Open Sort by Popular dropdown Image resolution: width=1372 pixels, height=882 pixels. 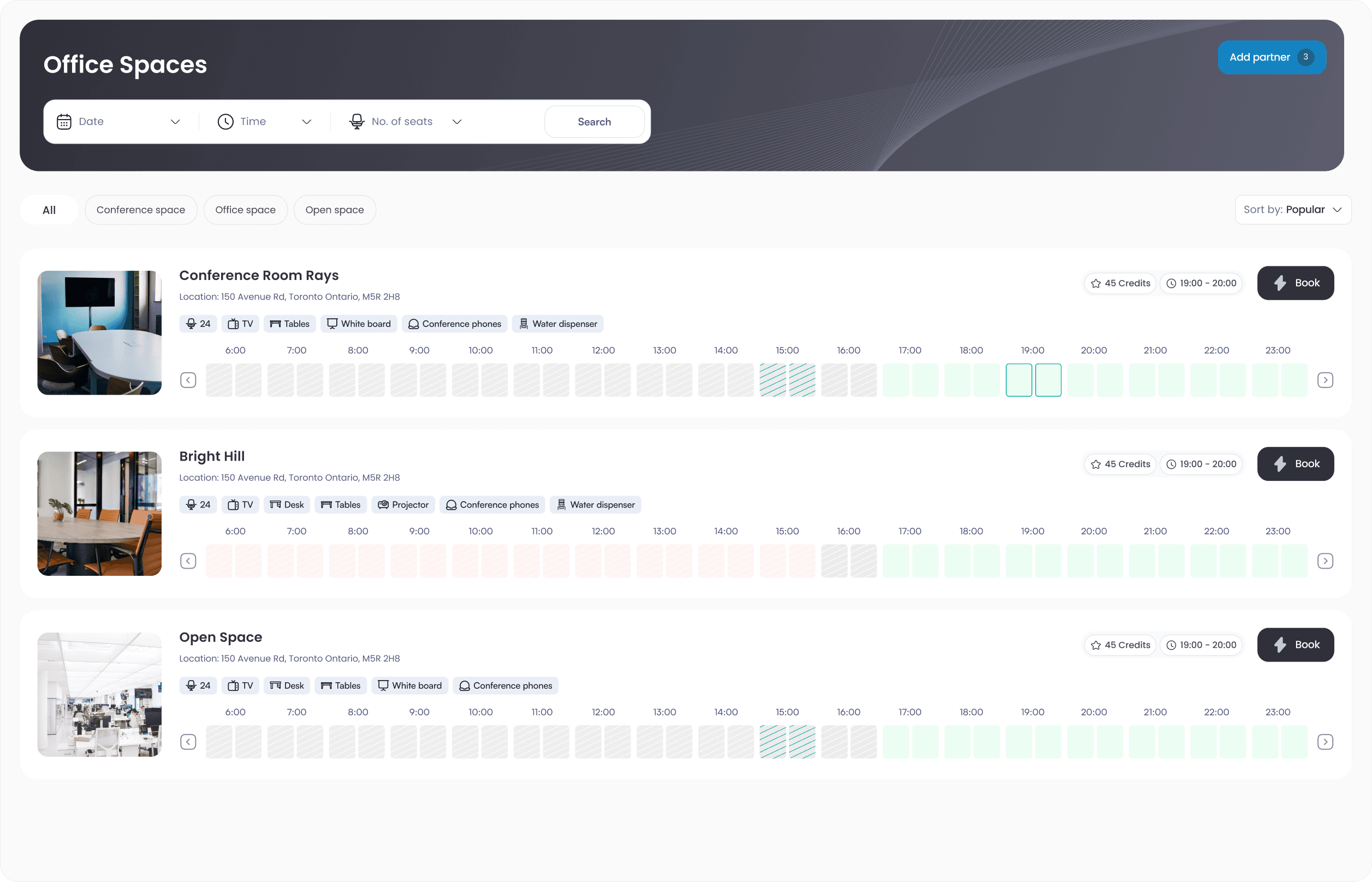click(1293, 210)
